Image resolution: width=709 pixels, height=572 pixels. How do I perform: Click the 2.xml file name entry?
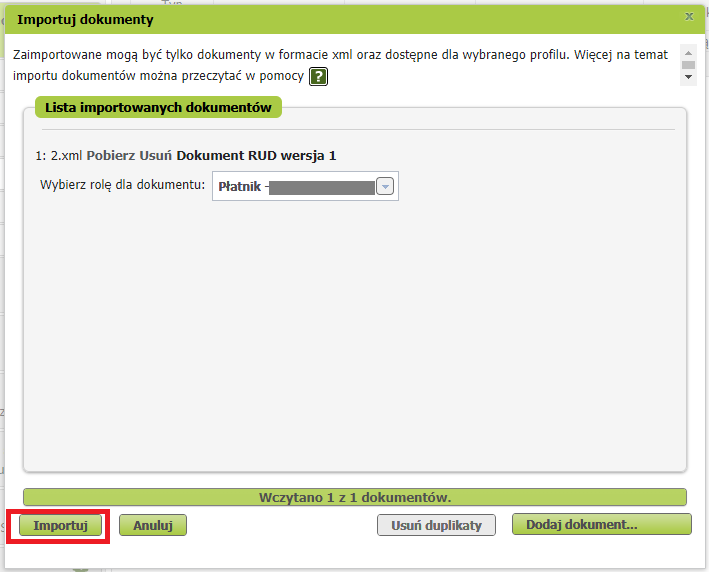(x=66, y=156)
